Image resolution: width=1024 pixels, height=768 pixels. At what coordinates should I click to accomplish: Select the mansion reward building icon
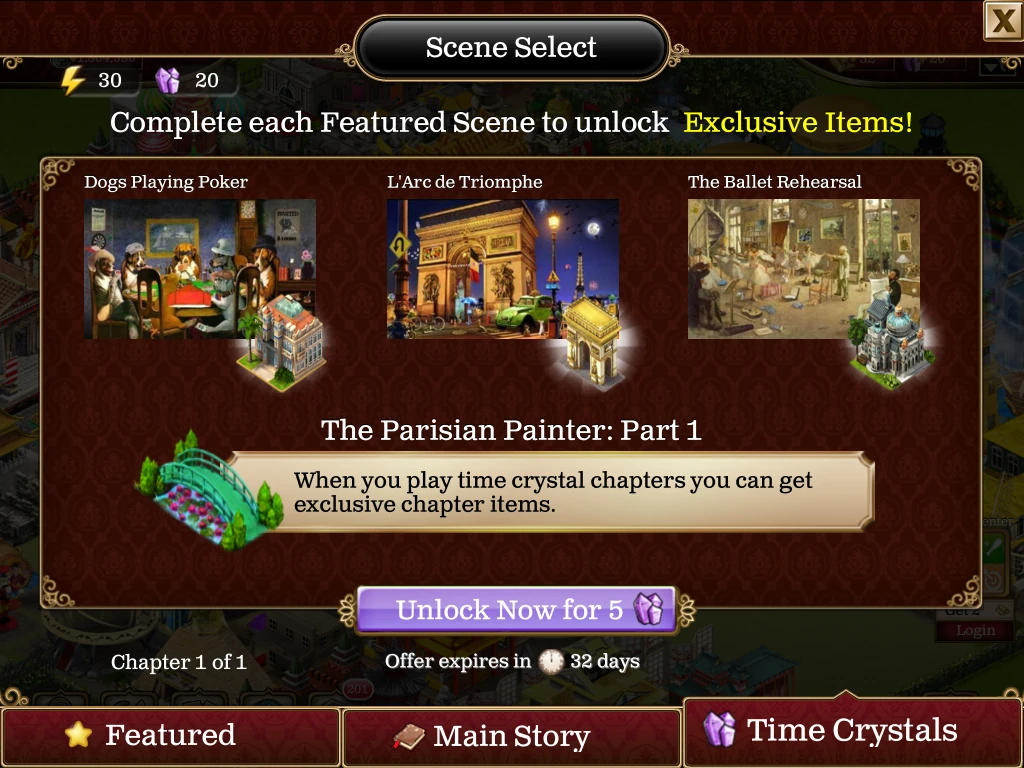(283, 343)
